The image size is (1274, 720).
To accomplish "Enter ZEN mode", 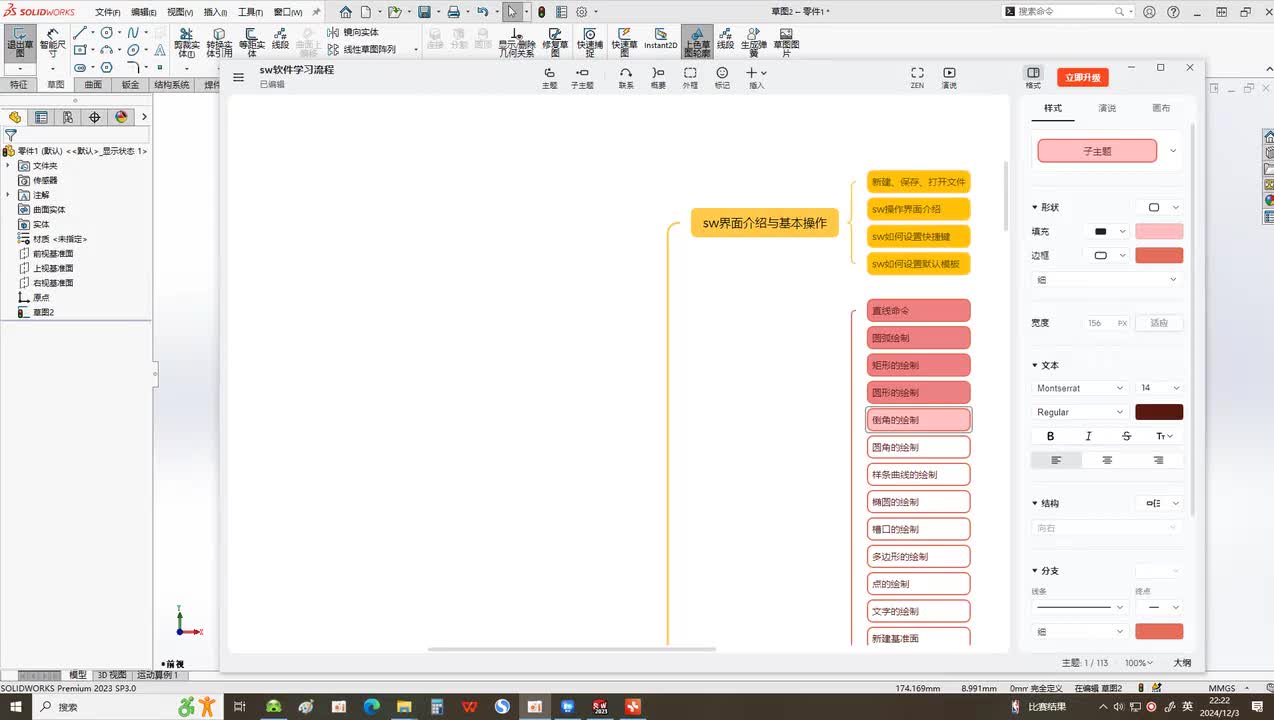I will tap(917, 74).
